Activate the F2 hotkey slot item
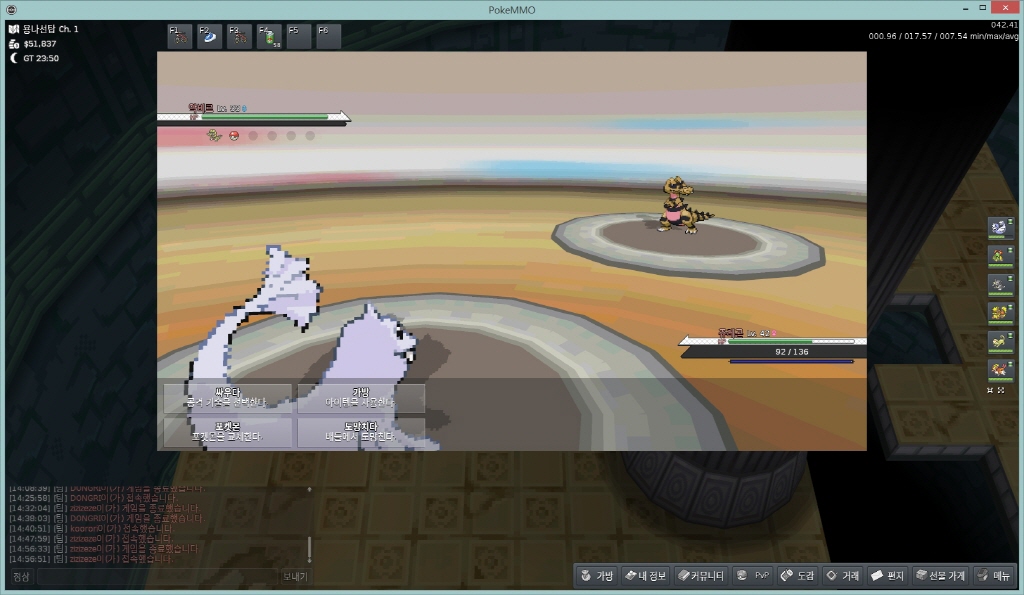Image resolution: width=1024 pixels, height=595 pixels. click(x=210, y=37)
